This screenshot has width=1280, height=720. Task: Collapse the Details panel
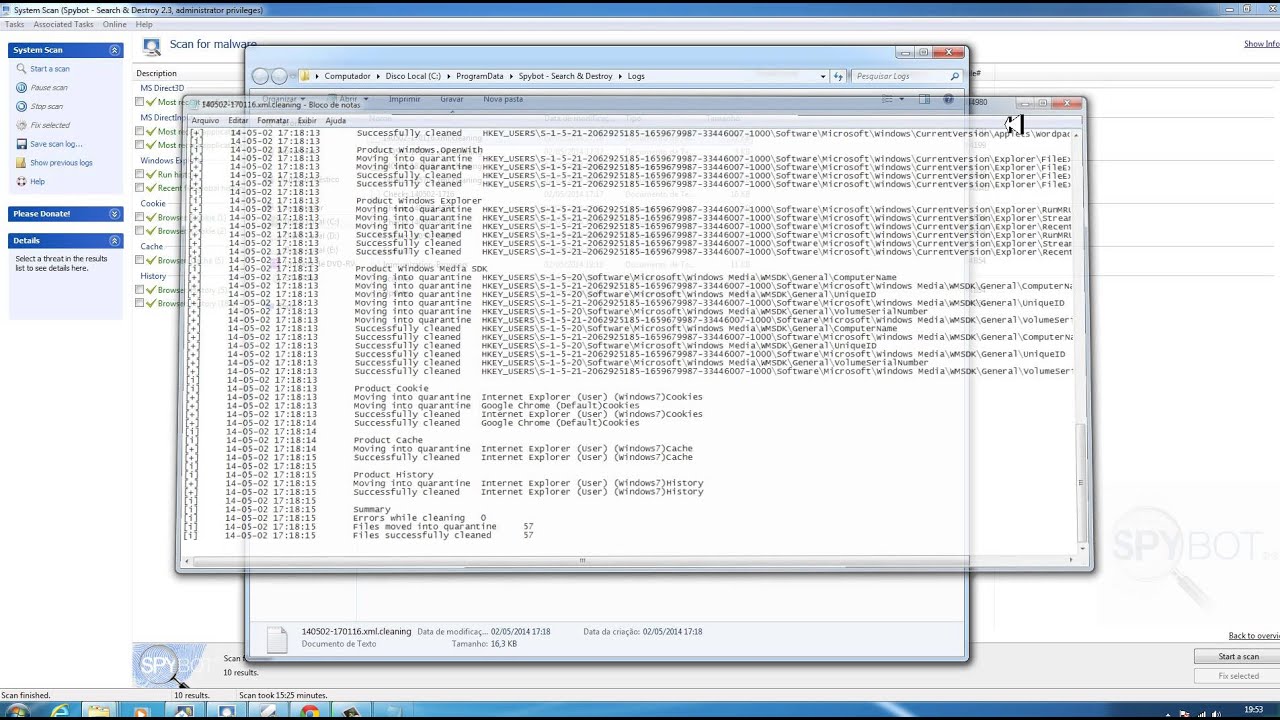[114, 241]
